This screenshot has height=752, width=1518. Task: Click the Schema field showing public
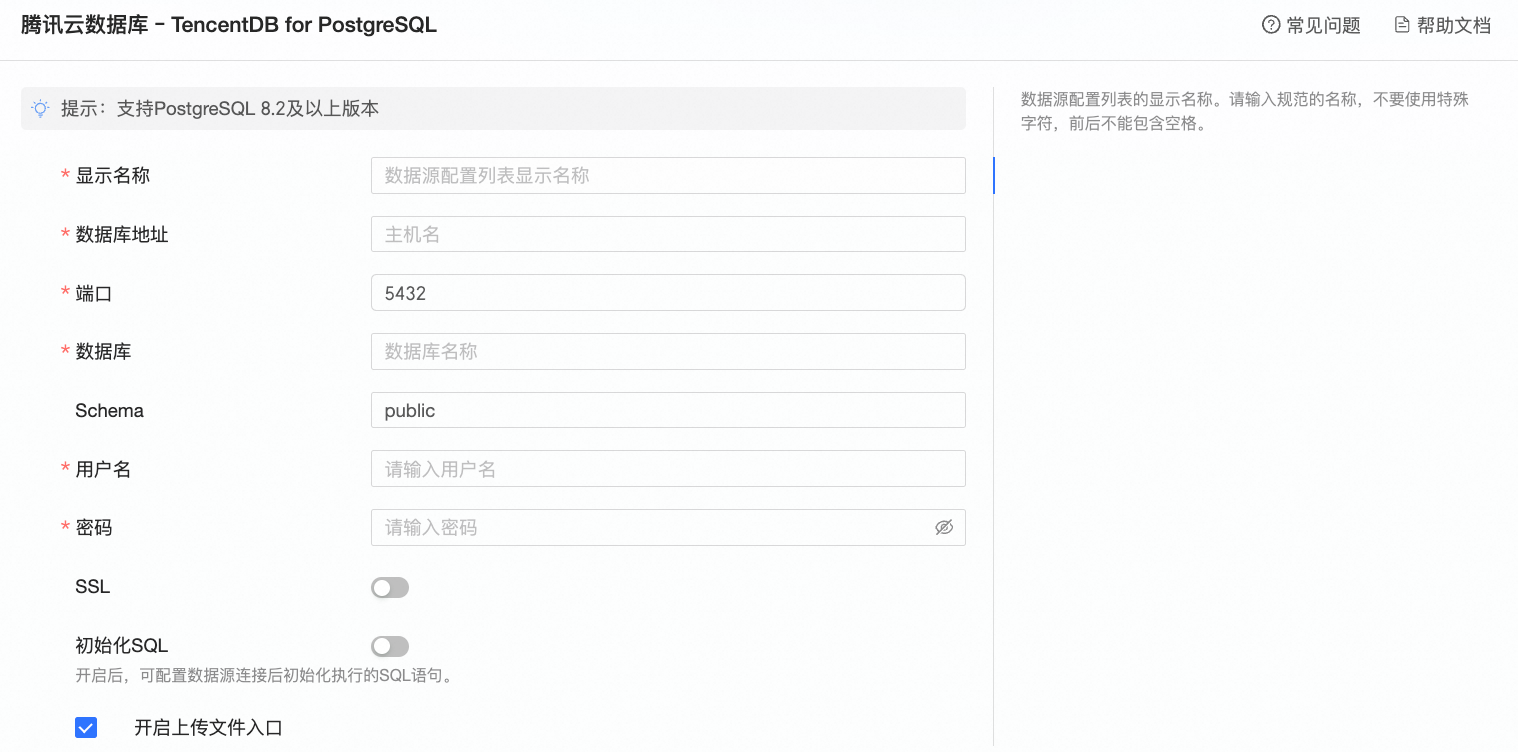pyautogui.click(x=668, y=410)
